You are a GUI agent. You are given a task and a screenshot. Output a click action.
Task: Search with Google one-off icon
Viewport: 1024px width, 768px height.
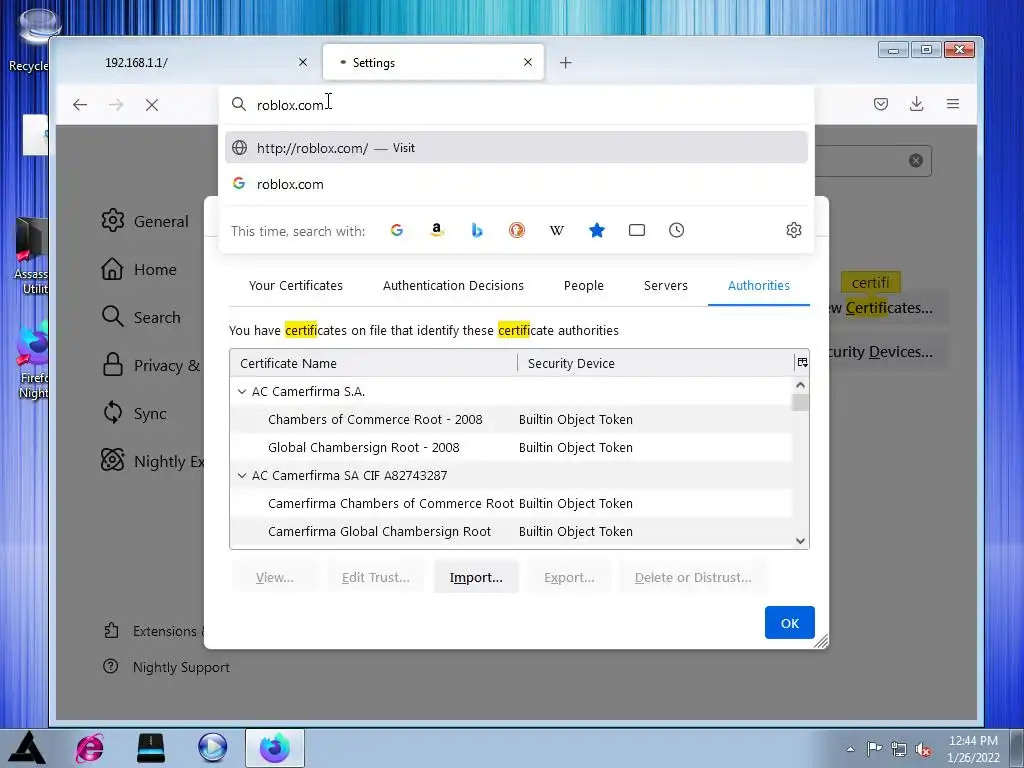coord(396,230)
